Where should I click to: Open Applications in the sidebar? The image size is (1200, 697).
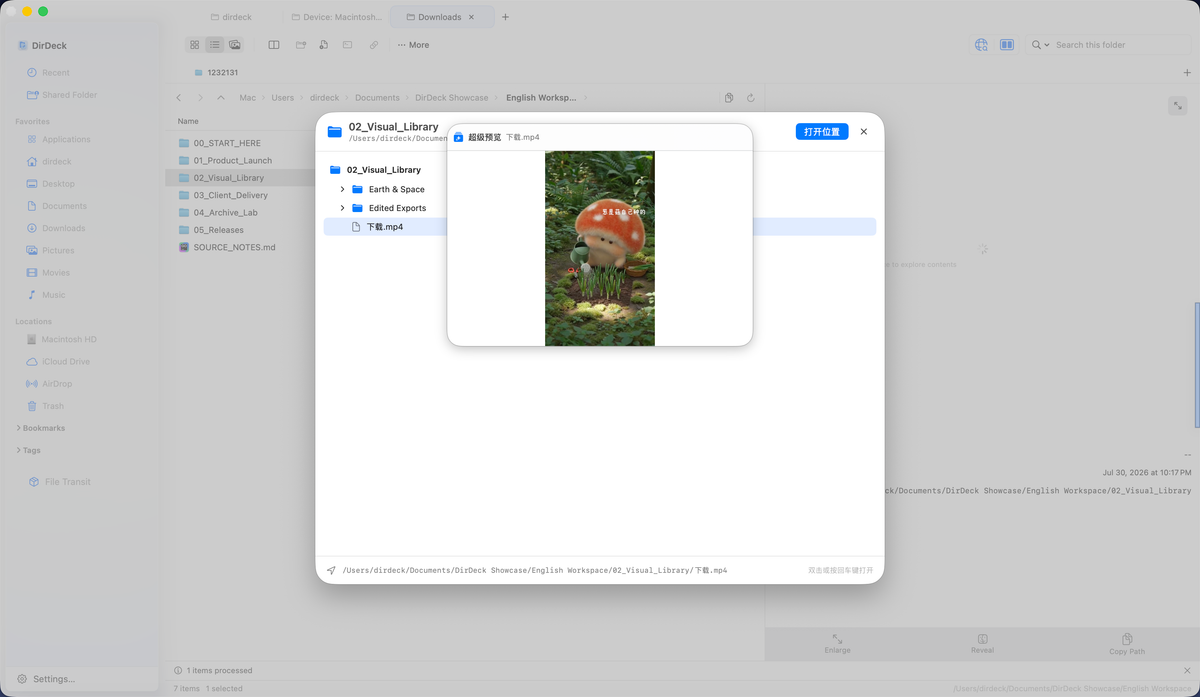coord(66,139)
